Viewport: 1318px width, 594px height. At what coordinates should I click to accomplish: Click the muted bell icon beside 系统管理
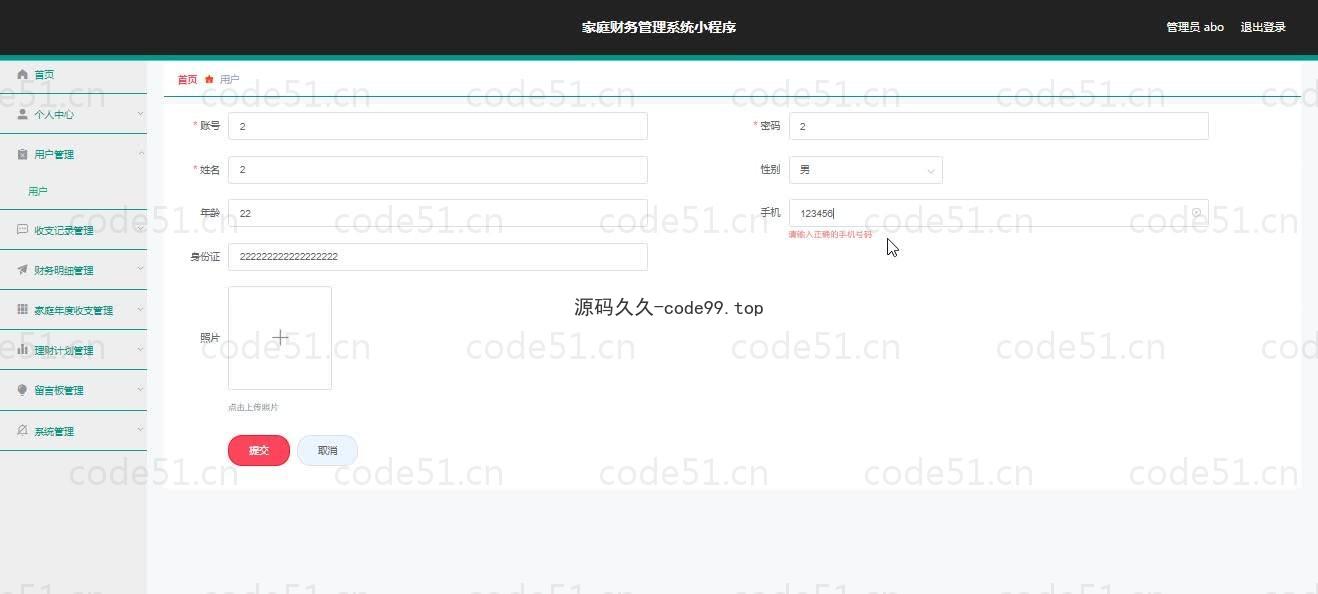click(x=23, y=431)
